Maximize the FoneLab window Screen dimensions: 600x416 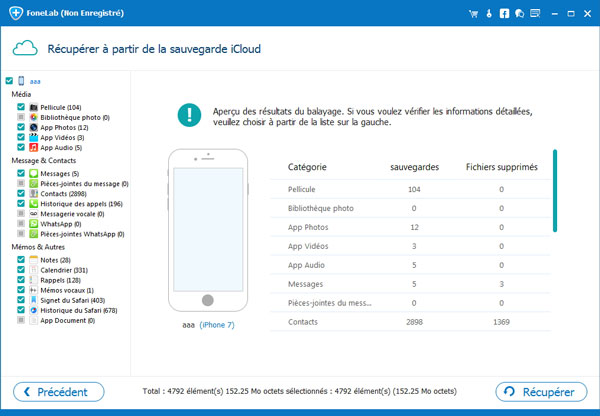[571, 14]
